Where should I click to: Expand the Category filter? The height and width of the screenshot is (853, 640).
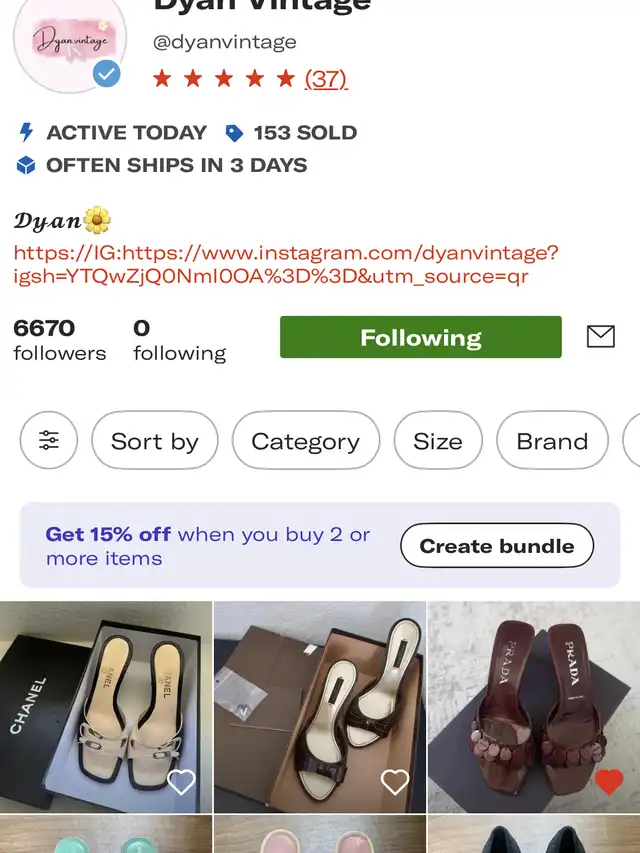coord(305,441)
